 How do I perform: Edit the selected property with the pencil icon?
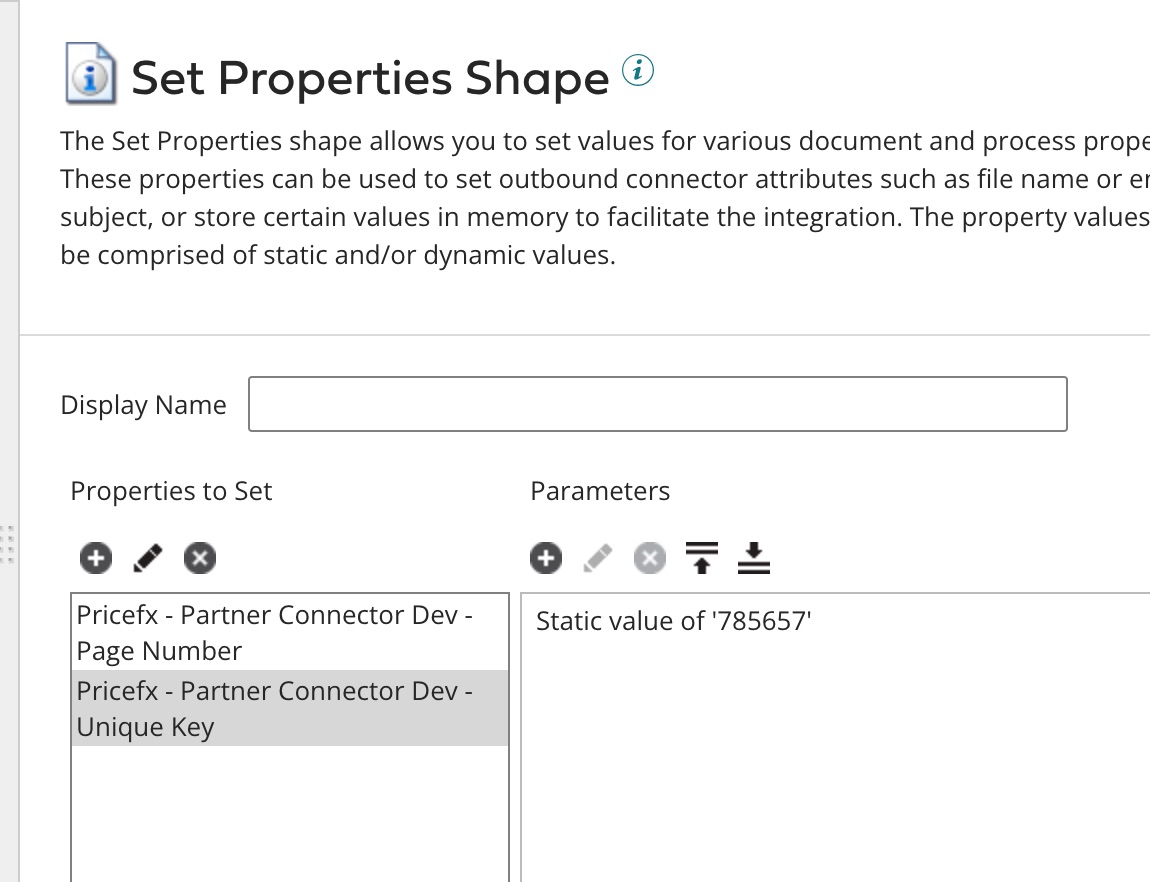click(148, 558)
